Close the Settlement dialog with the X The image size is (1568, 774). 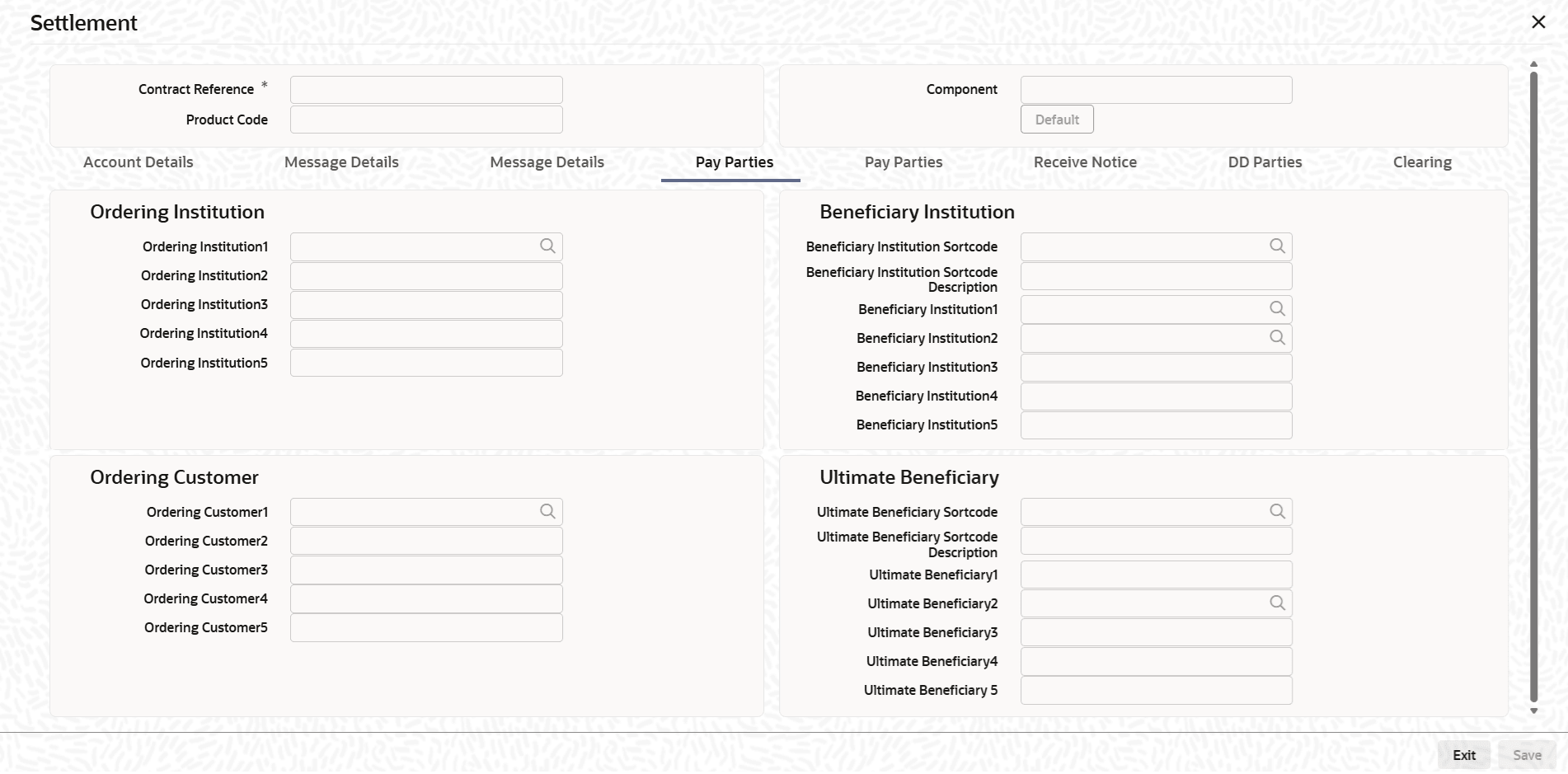click(x=1538, y=22)
